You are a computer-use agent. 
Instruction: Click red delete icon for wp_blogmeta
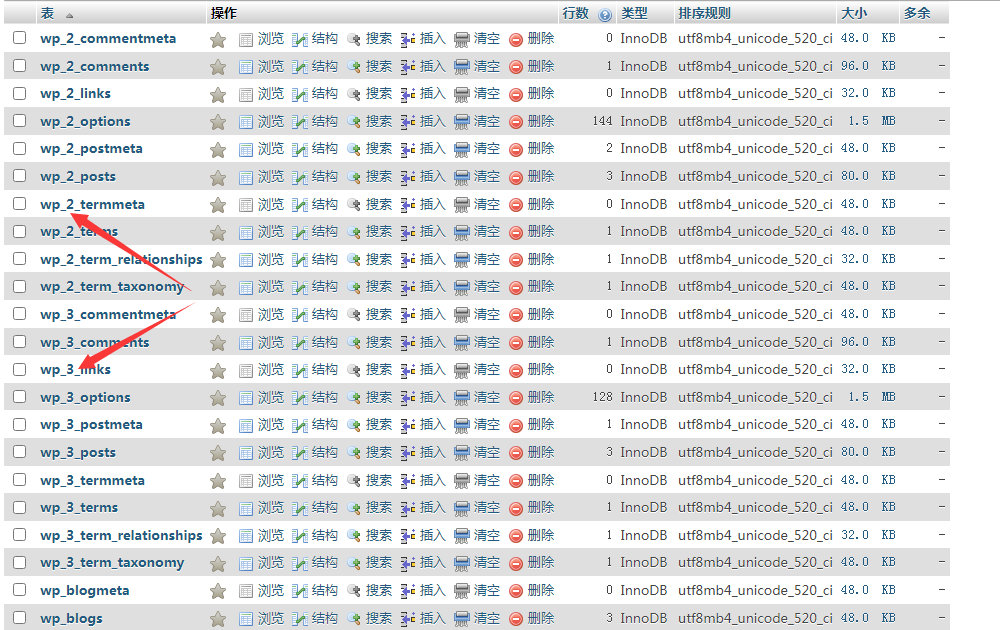click(x=516, y=591)
